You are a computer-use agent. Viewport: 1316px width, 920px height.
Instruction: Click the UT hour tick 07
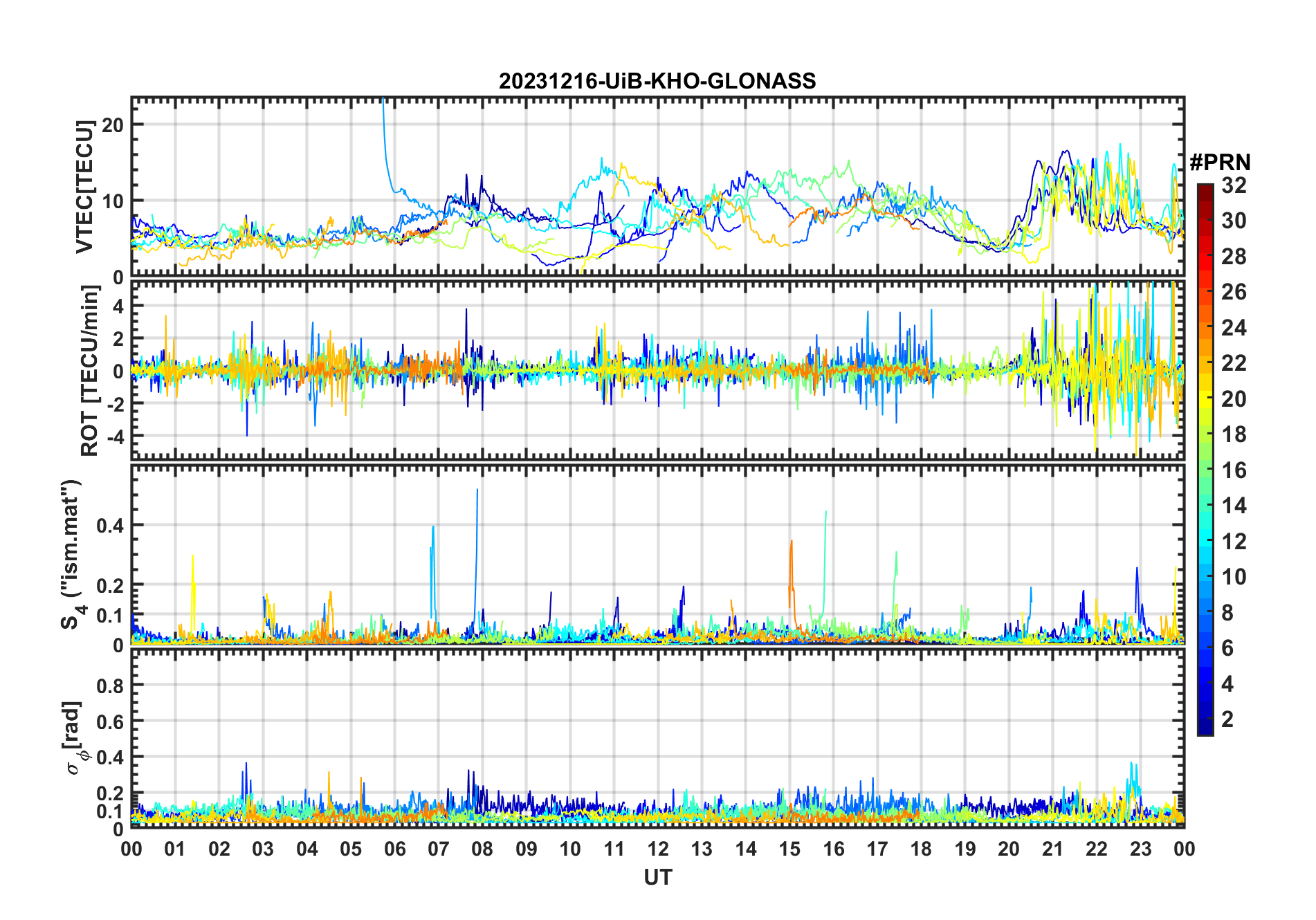pyautogui.click(x=439, y=849)
